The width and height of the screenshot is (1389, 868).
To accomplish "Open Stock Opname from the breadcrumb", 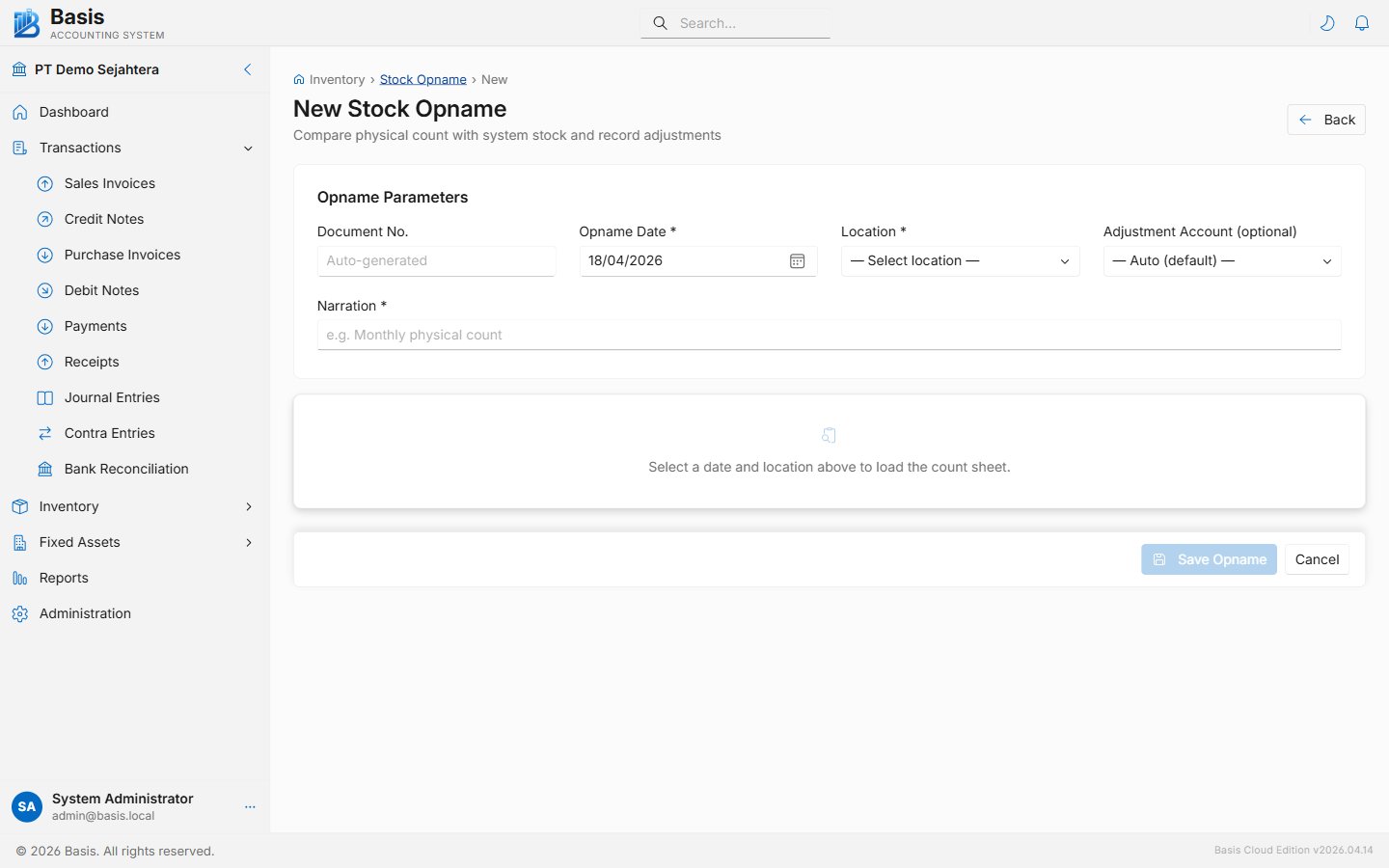I will [x=422, y=79].
